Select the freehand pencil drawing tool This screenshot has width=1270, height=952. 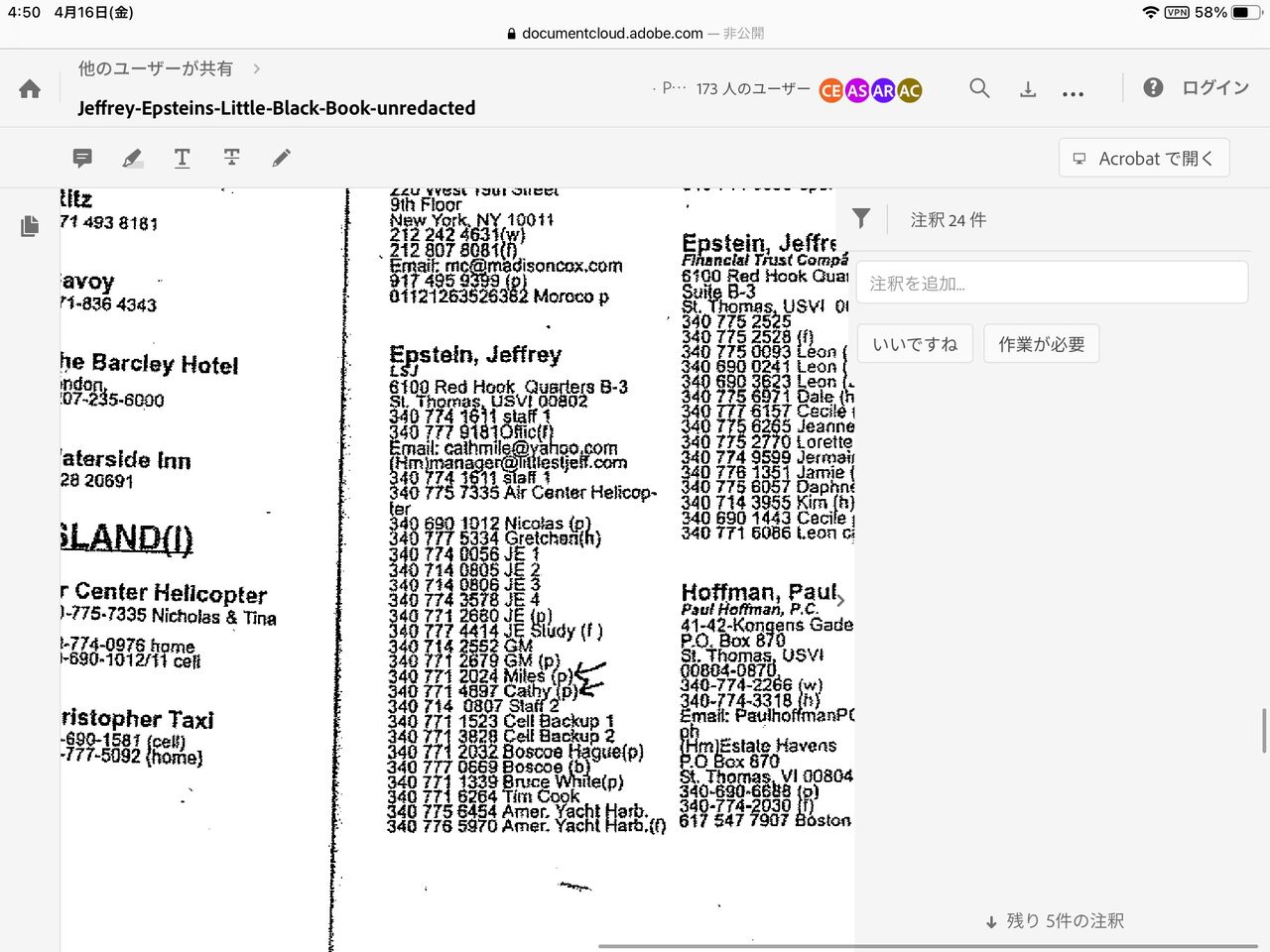pos(282,158)
